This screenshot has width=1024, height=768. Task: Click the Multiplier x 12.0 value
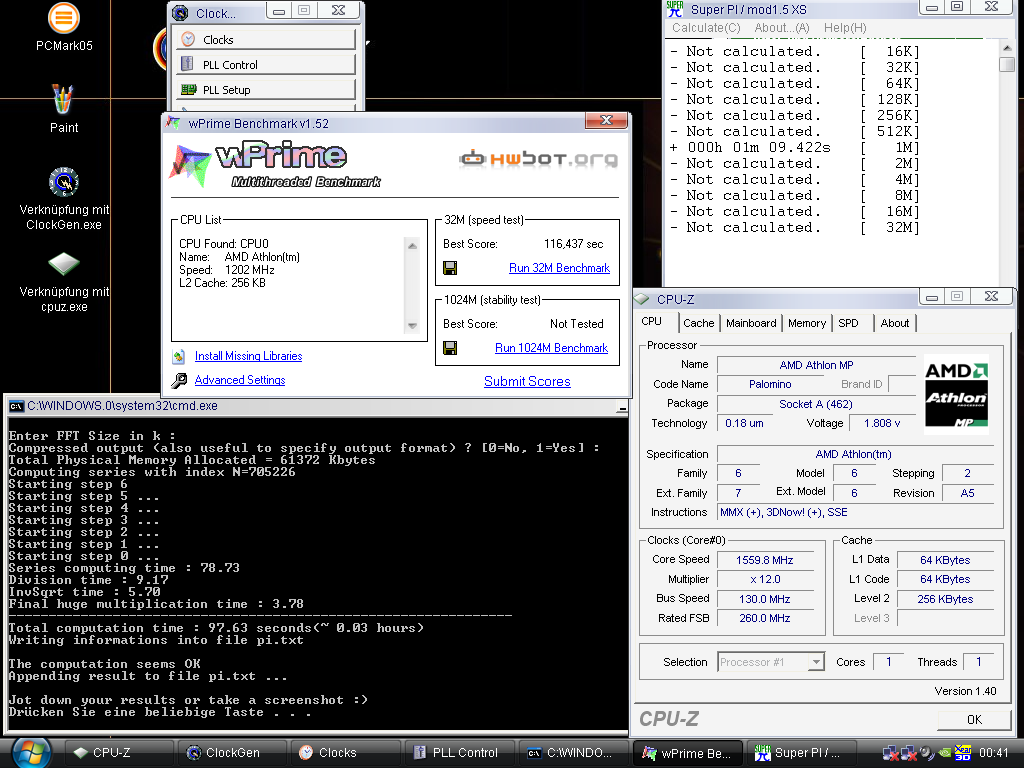click(765, 579)
